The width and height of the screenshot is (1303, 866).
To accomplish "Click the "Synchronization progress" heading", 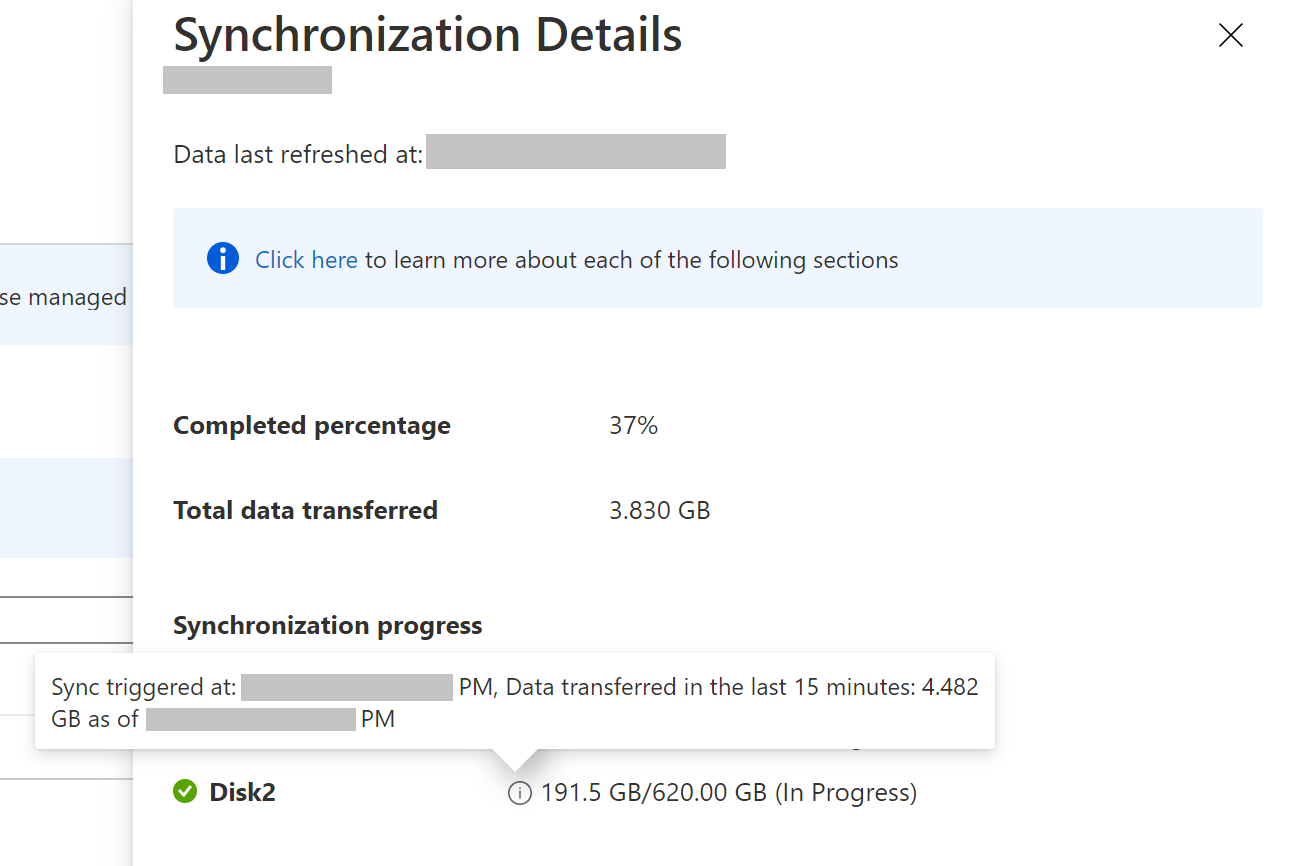I will pos(327,626).
